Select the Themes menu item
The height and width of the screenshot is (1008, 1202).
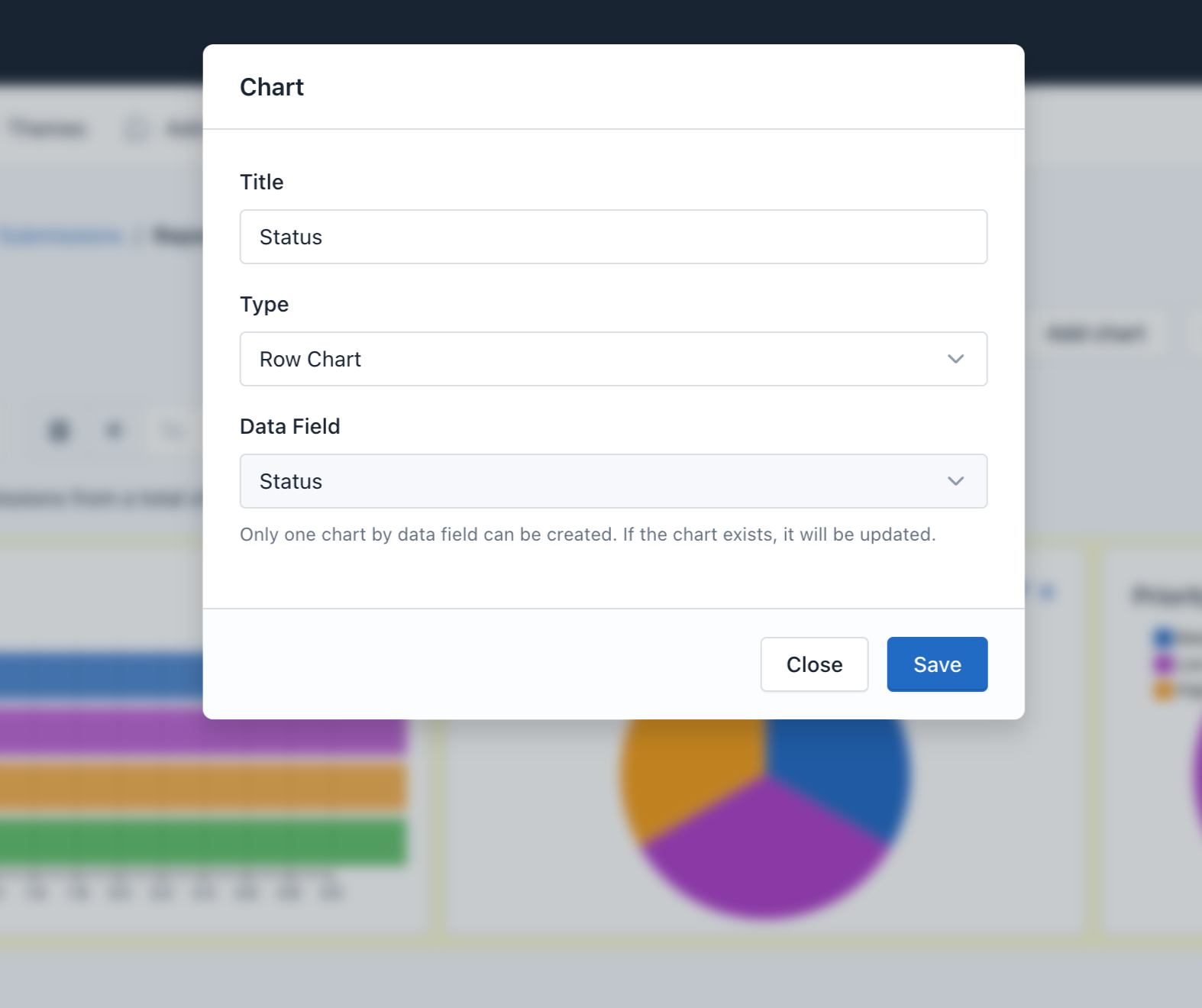(47, 128)
